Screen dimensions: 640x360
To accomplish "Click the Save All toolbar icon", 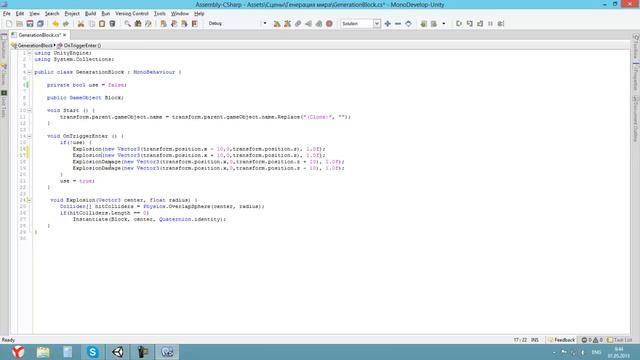I will coord(40,24).
